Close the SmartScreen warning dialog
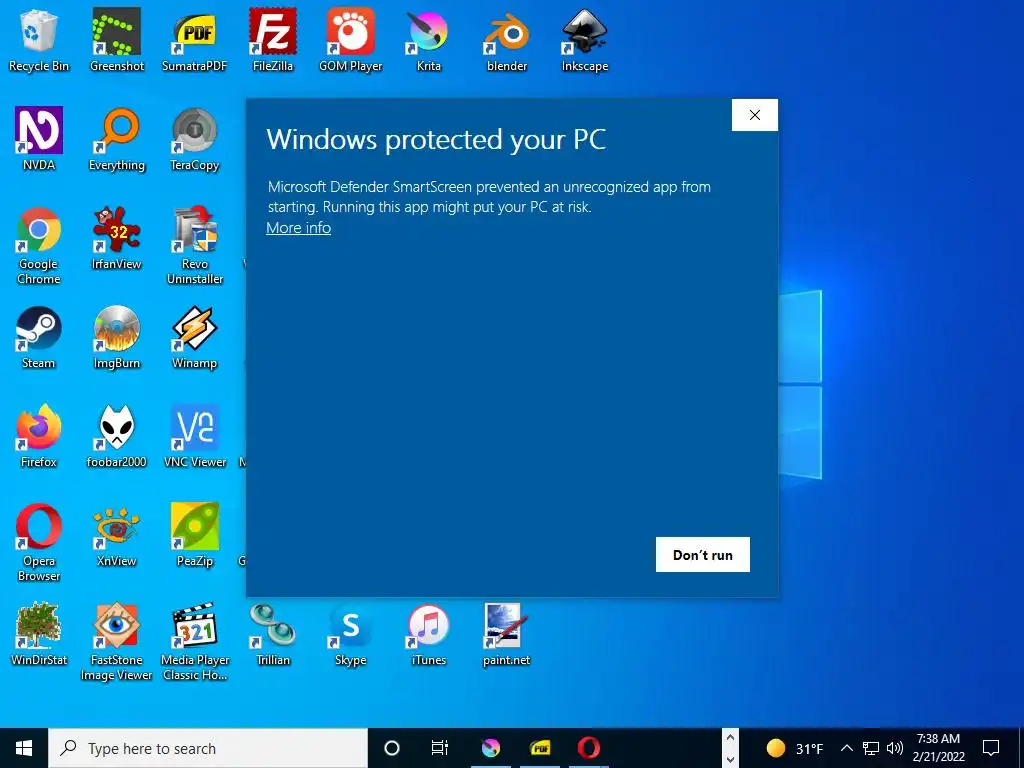Viewport: 1024px width, 768px height. coord(755,115)
